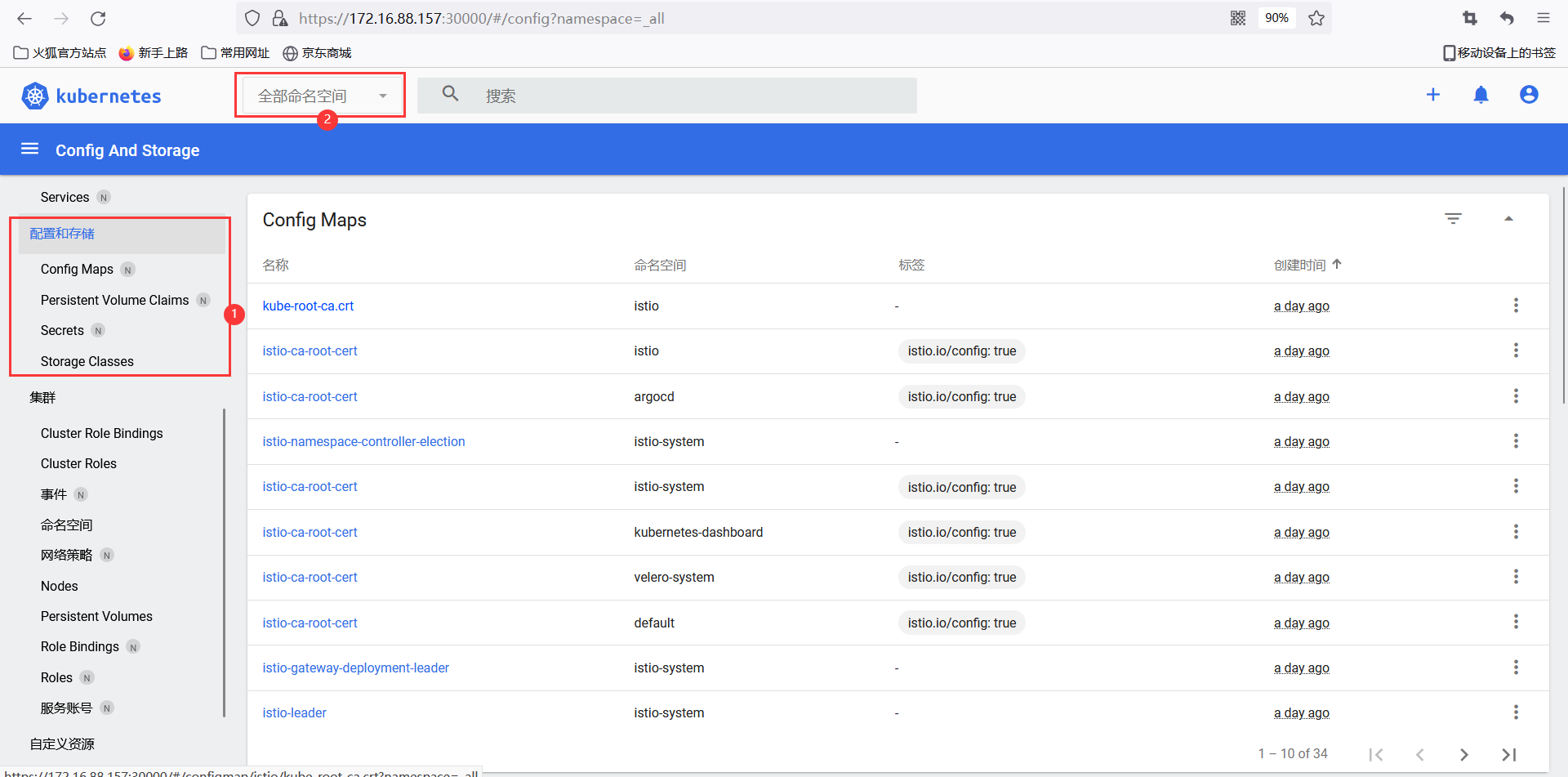1568x777 pixels.
Task: Open Persistent Volumes in sidebar
Action: (x=96, y=616)
